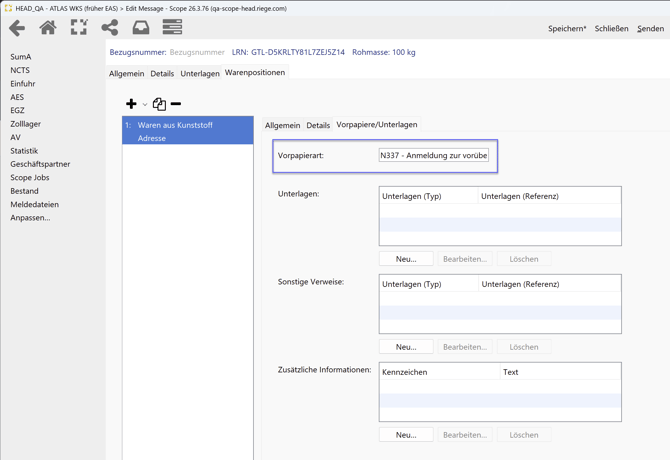Switch to the Unterlagen top tab
This screenshot has height=460, width=670.
tap(199, 73)
